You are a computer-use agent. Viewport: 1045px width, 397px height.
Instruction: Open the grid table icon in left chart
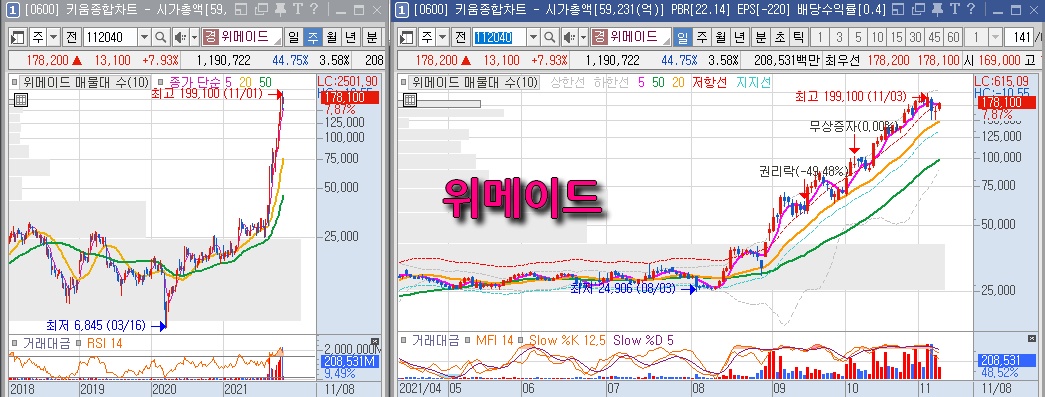(20, 101)
